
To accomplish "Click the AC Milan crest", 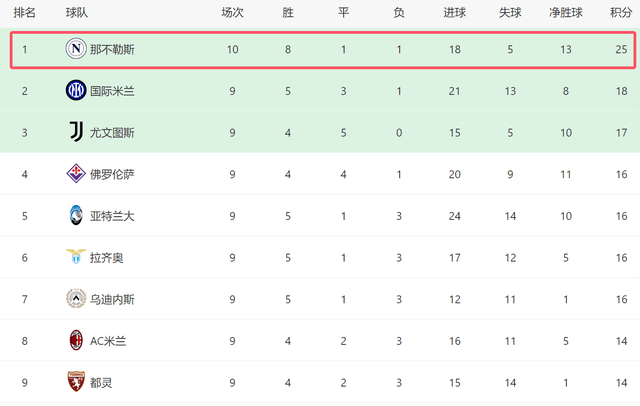I will tap(76, 340).
